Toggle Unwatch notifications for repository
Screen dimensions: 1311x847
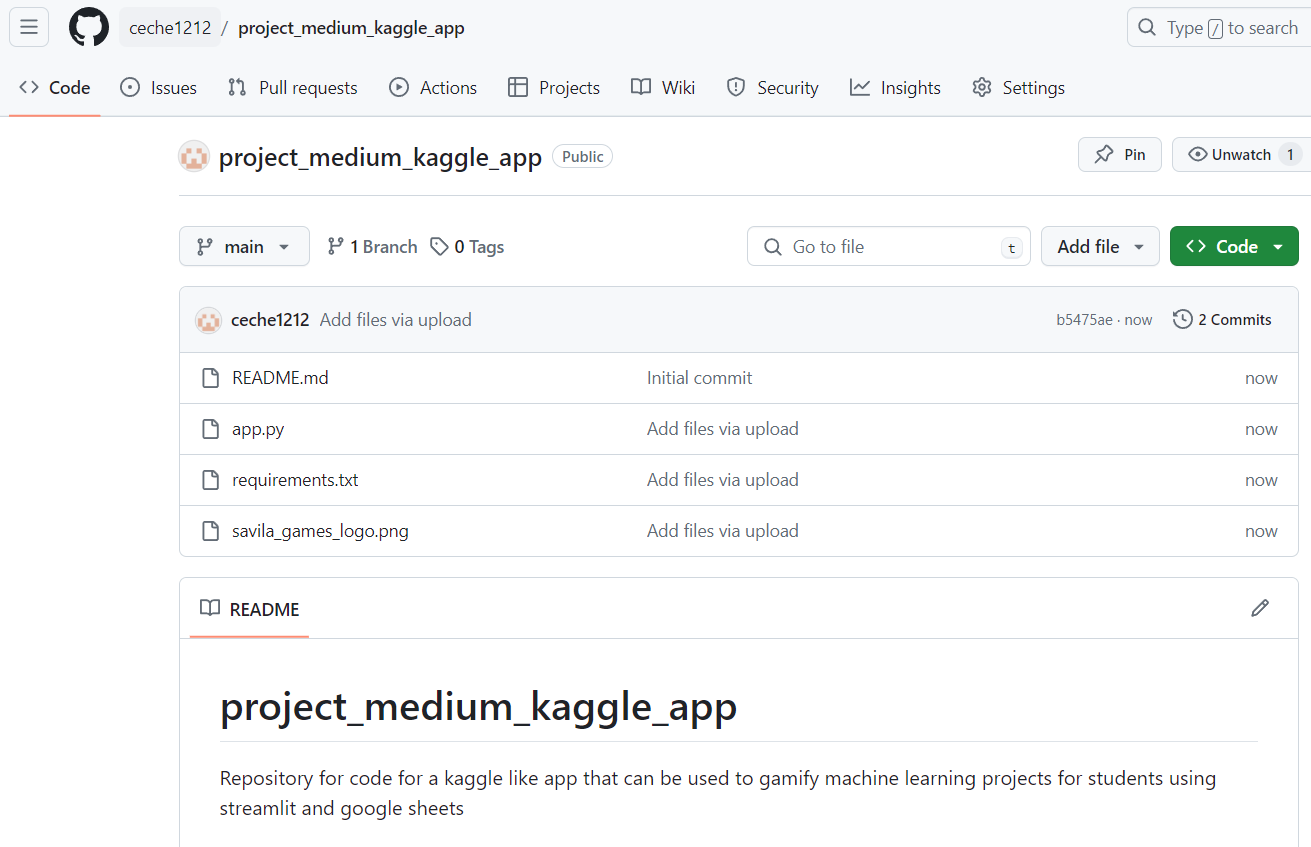[1240, 155]
